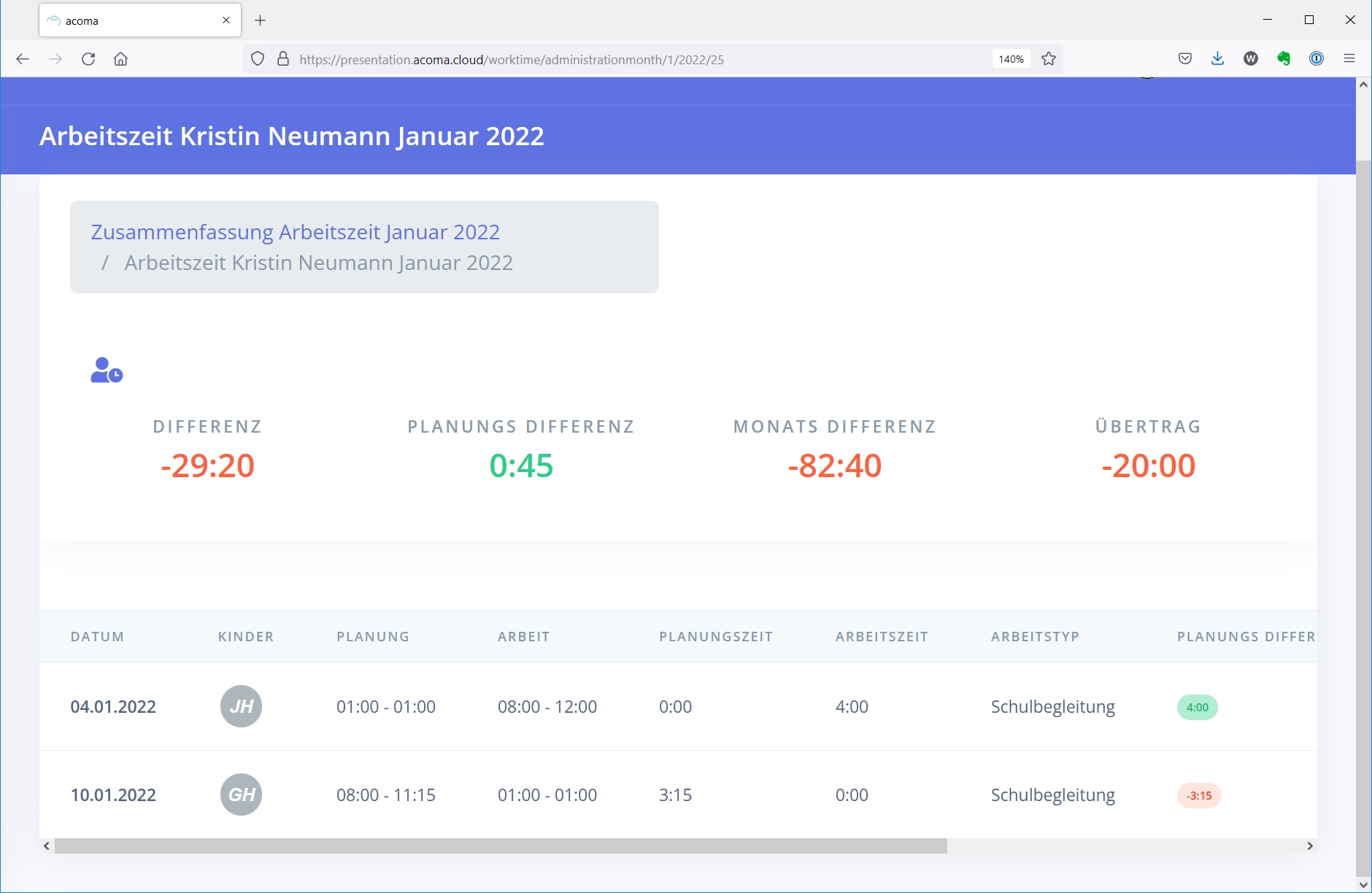Click the 3:15 Planungszeit value

coord(675,795)
